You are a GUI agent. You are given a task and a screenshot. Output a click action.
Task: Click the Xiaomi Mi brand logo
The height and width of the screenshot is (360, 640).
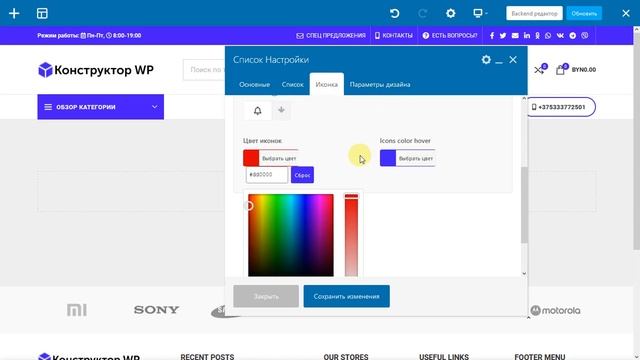pyautogui.click(x=77, y=310)
